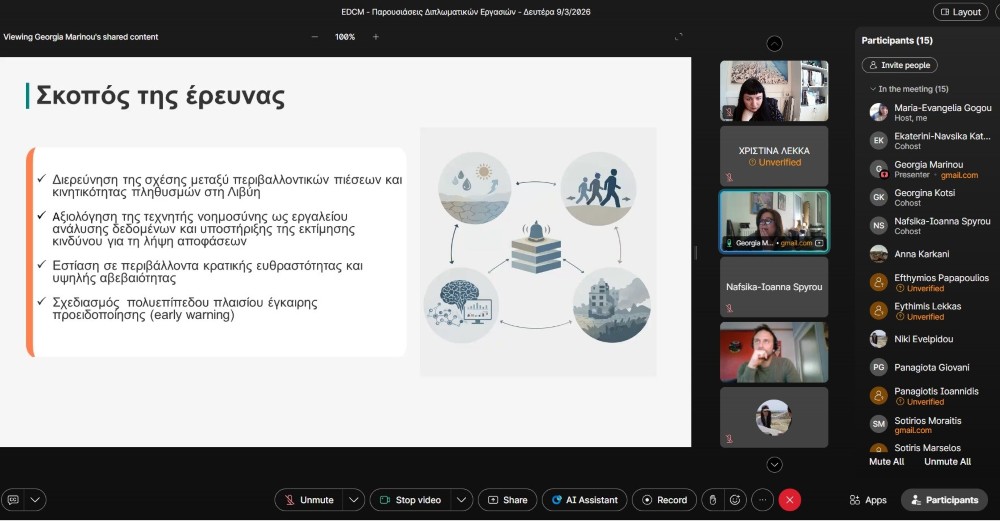Viewport: 1000px width, 522px height.
Task: Collapse the 'In the meeting (15)' list
Action: click(x=873, y=89)
